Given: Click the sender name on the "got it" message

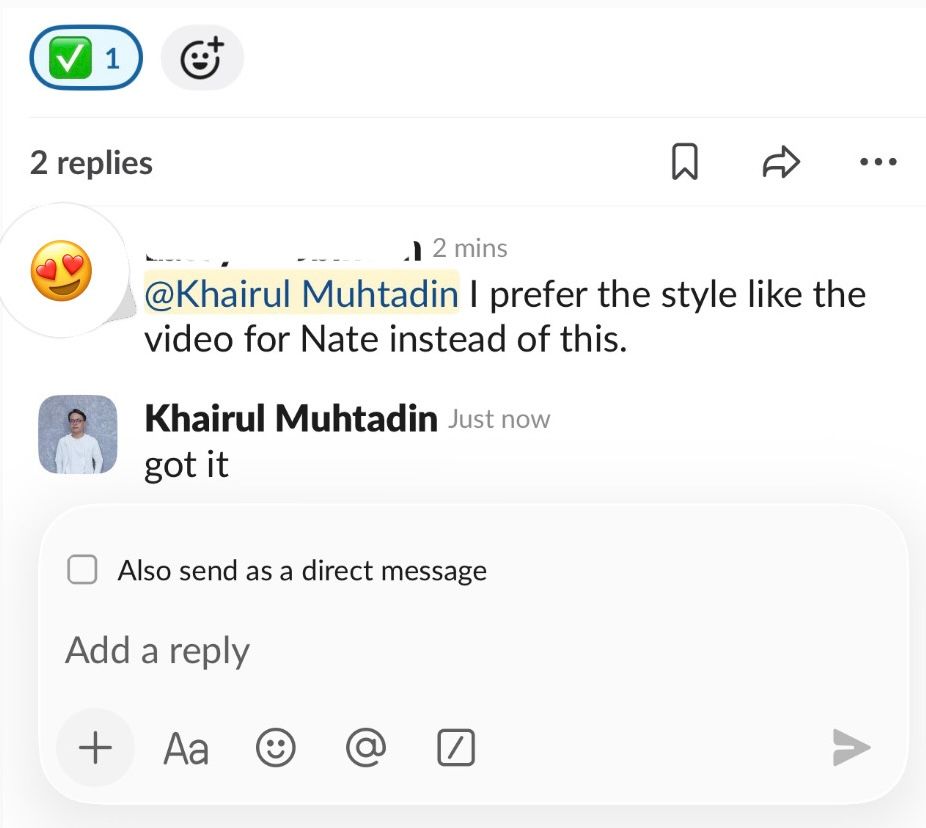Looking at the screenshot, I should point(290,419).
